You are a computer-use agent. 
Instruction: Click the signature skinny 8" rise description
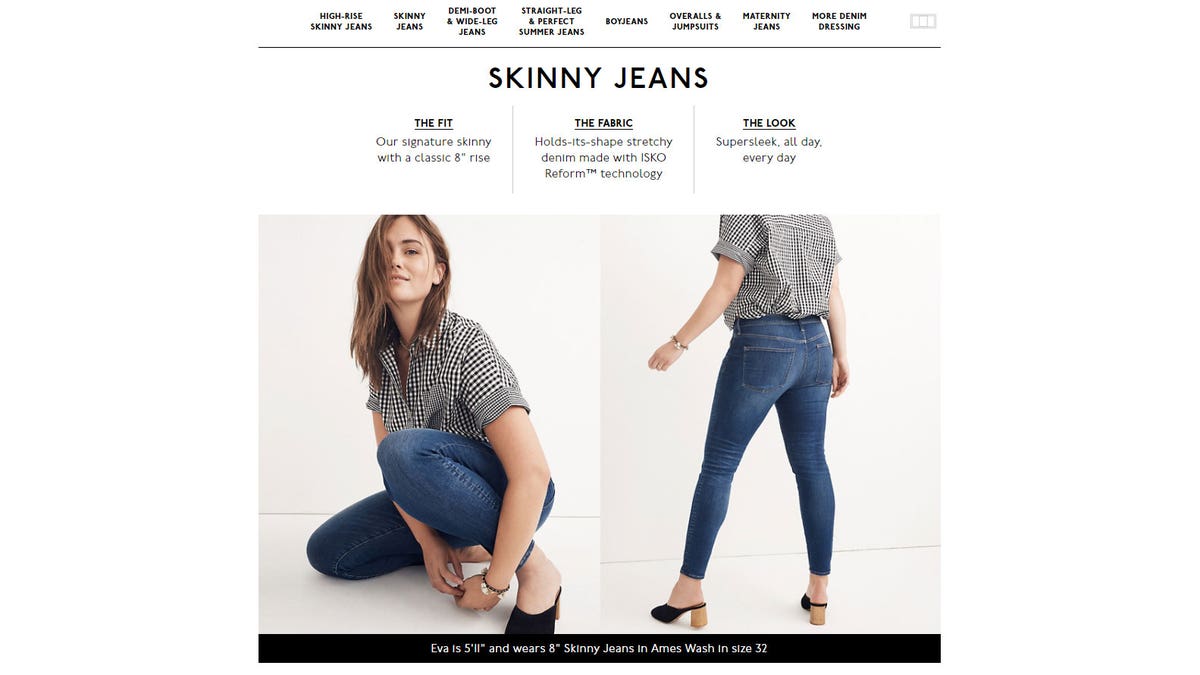tap(433, 150)
